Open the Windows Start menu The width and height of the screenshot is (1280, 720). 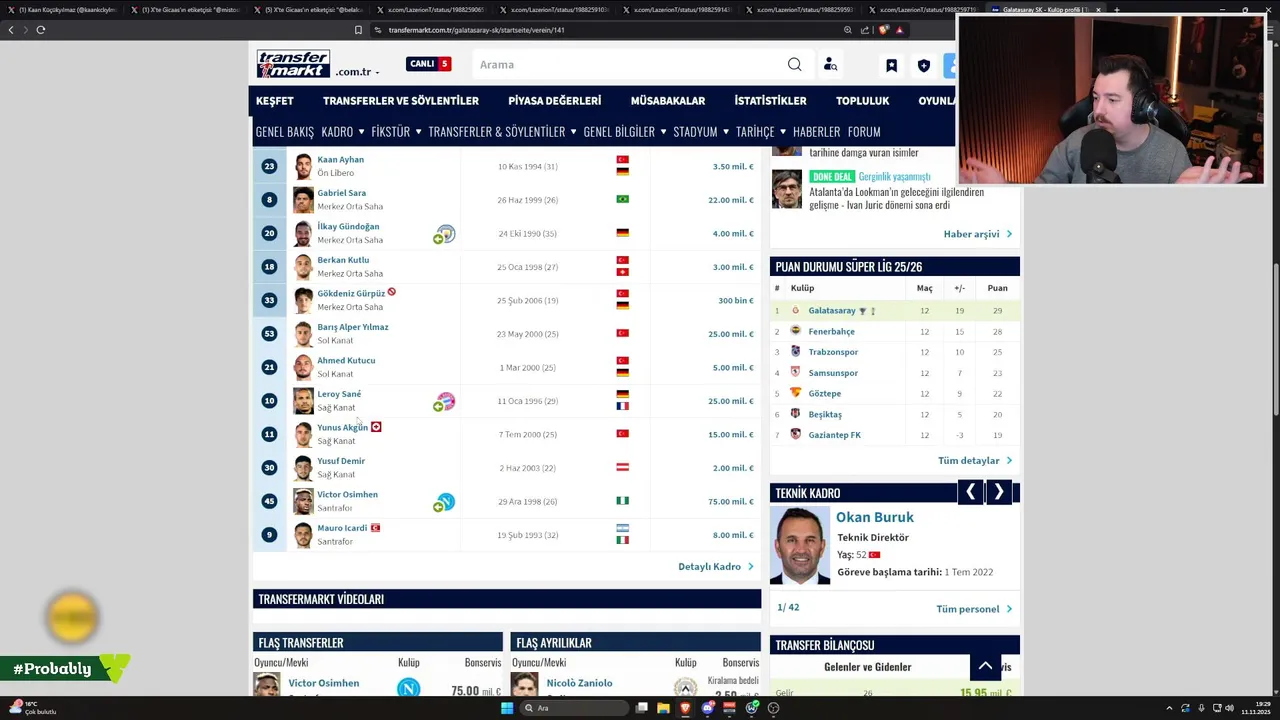tap(507, 708)
